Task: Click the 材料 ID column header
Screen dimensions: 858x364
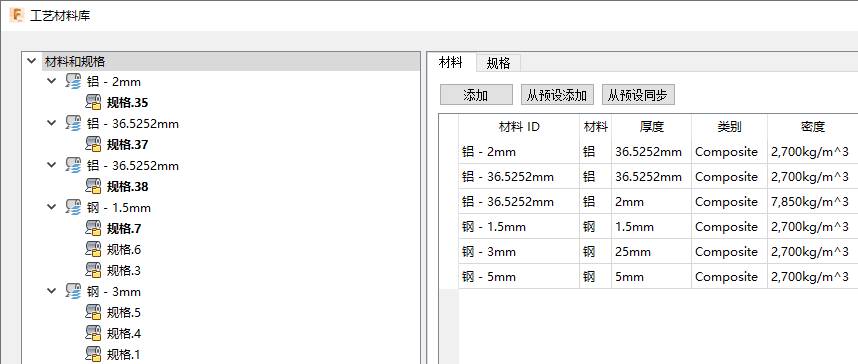Action: tap(519, 126)
